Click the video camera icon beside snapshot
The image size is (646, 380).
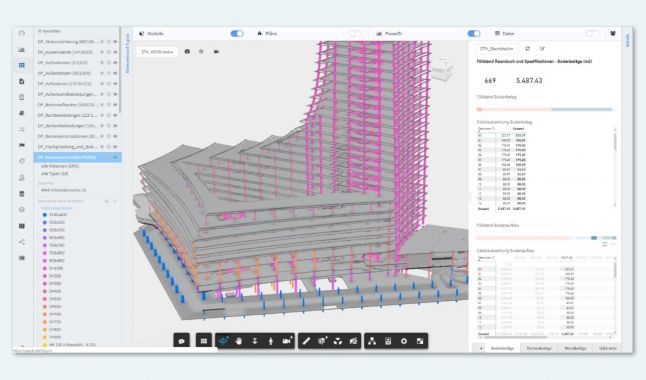coord(216,52)
